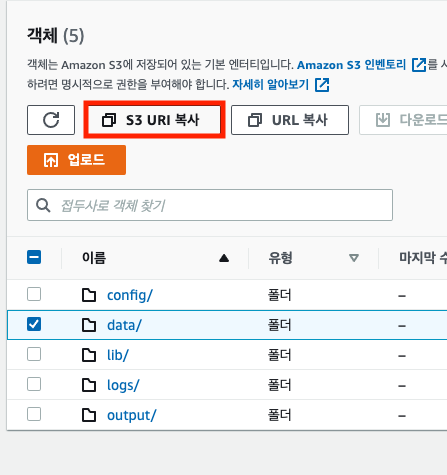Viewport: 447px width, 475px height.
Task: Click the 폴더 type cell in data/ row
Action: (x=280, y=325)
